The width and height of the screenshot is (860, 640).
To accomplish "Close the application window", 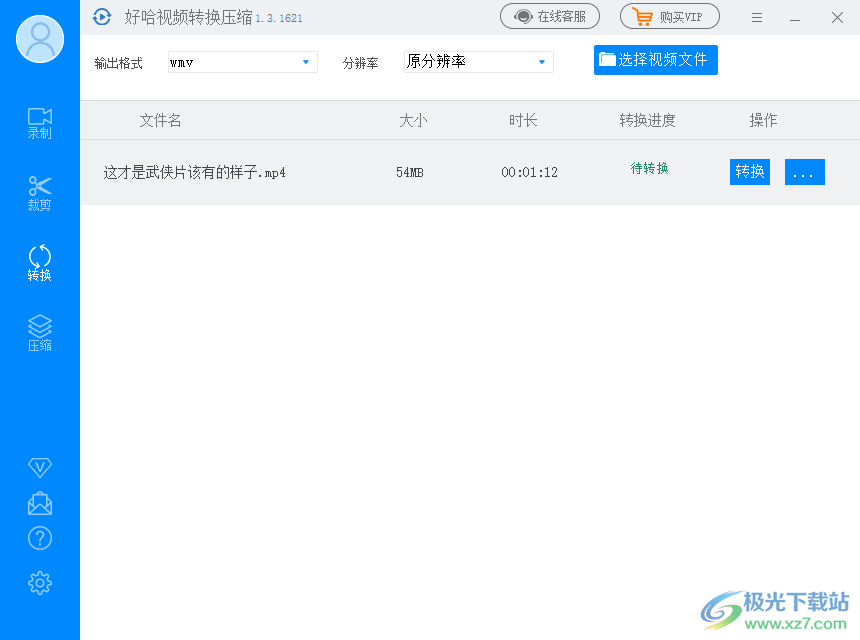I will click(837, 18).
